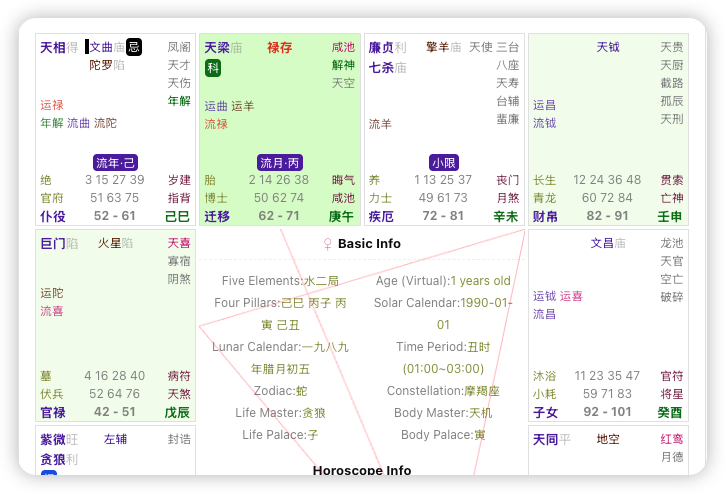Click the 廉贞 major star
Image resolution: width=725 pixels, height=493 pixels.
coord(381,48)
